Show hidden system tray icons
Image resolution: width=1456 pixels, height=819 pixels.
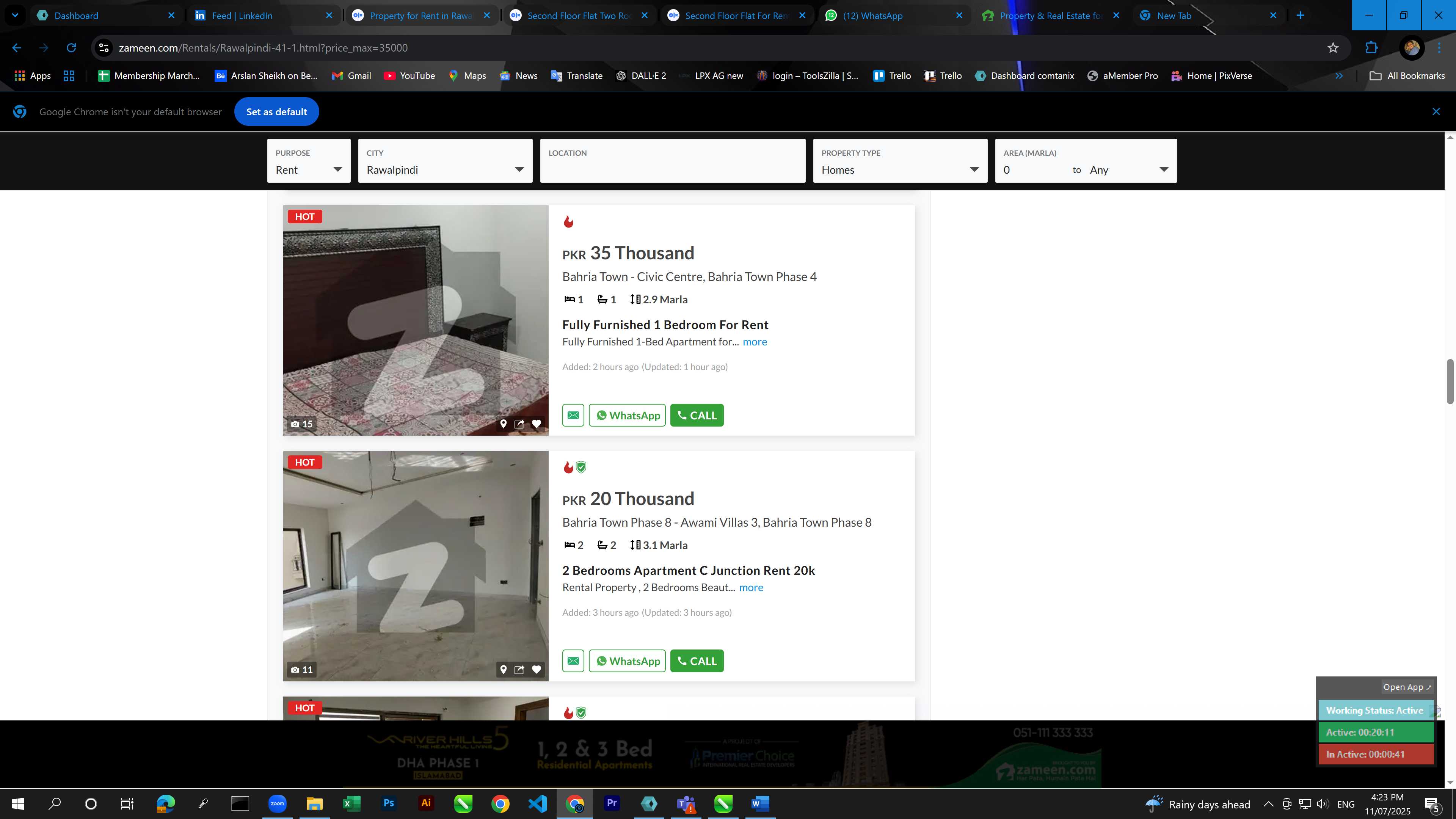(x=1268, y=804)
